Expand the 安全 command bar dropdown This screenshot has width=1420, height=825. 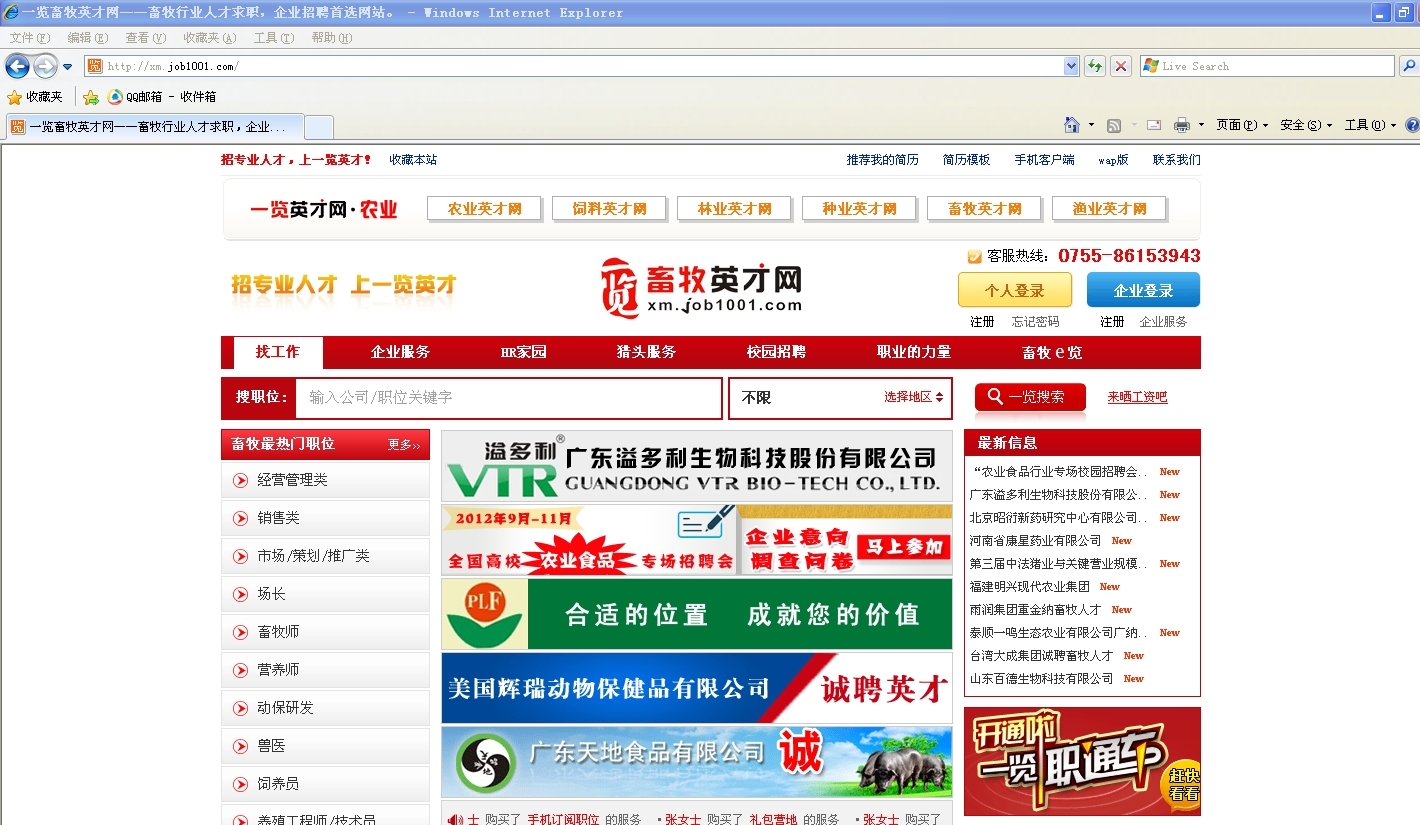click(x=1307, y=125)
